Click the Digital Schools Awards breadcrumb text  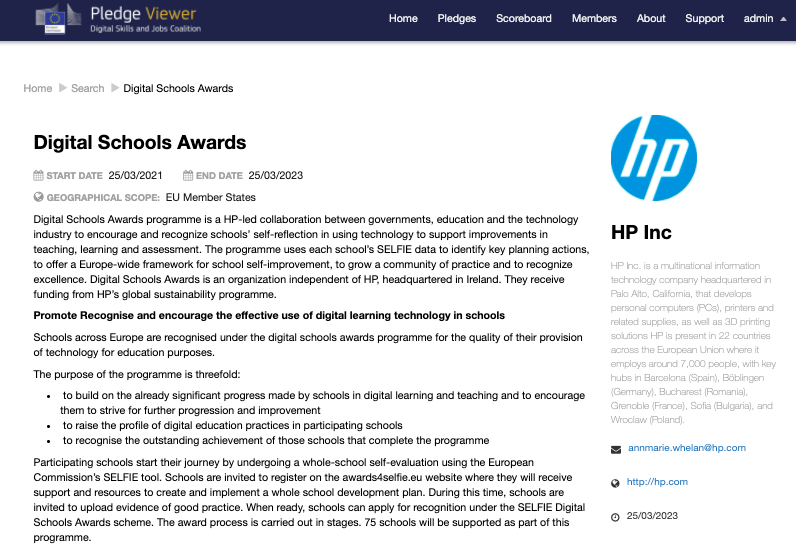[x=178, y=88]
